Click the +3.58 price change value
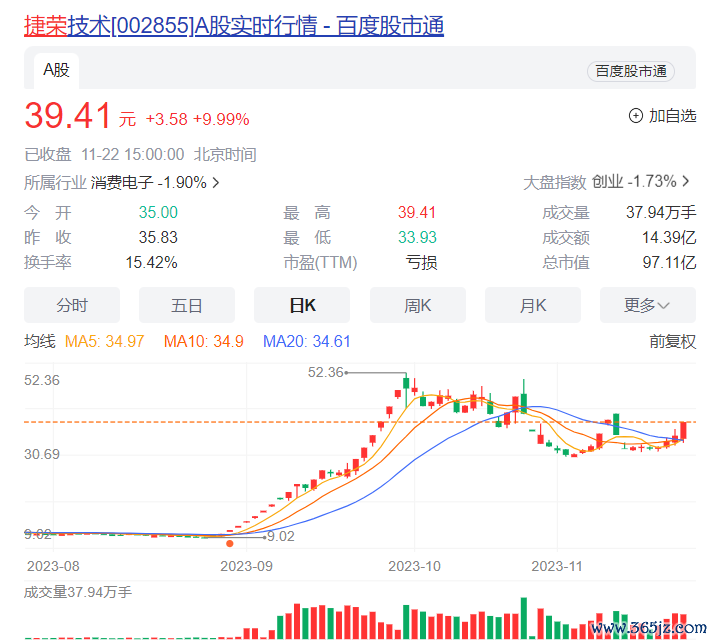The height and width of the screenshot is (643, 714). [x=166, y=119]
